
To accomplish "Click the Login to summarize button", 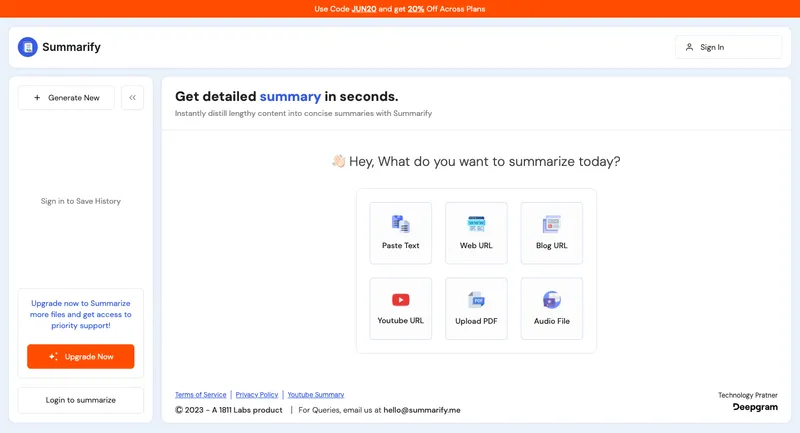I will [81, 400].
